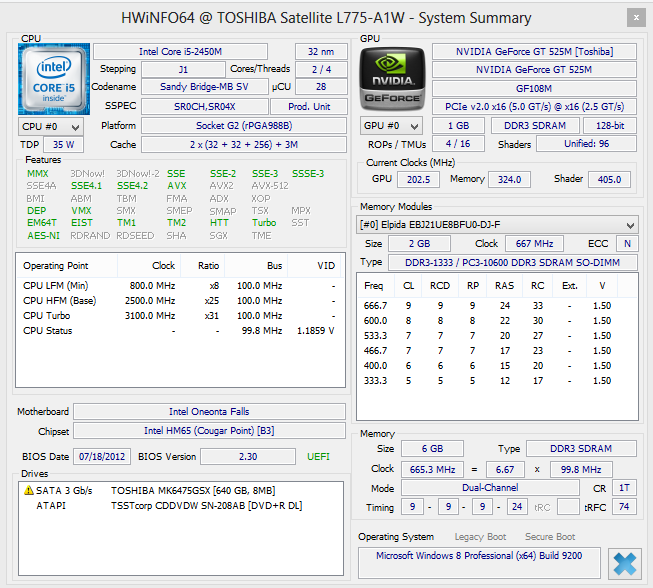The width and height of the screenshot is (653, 588).
Task: Open the GPU #0 selector dropdown
Action: point(391,126)
